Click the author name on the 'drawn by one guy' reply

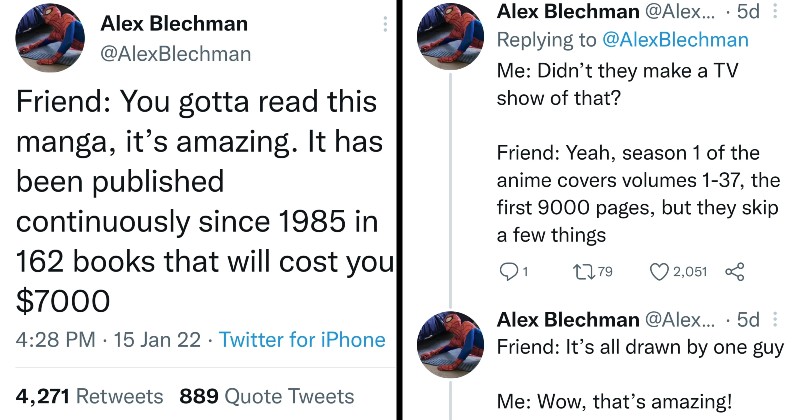(x=567, y=320)
